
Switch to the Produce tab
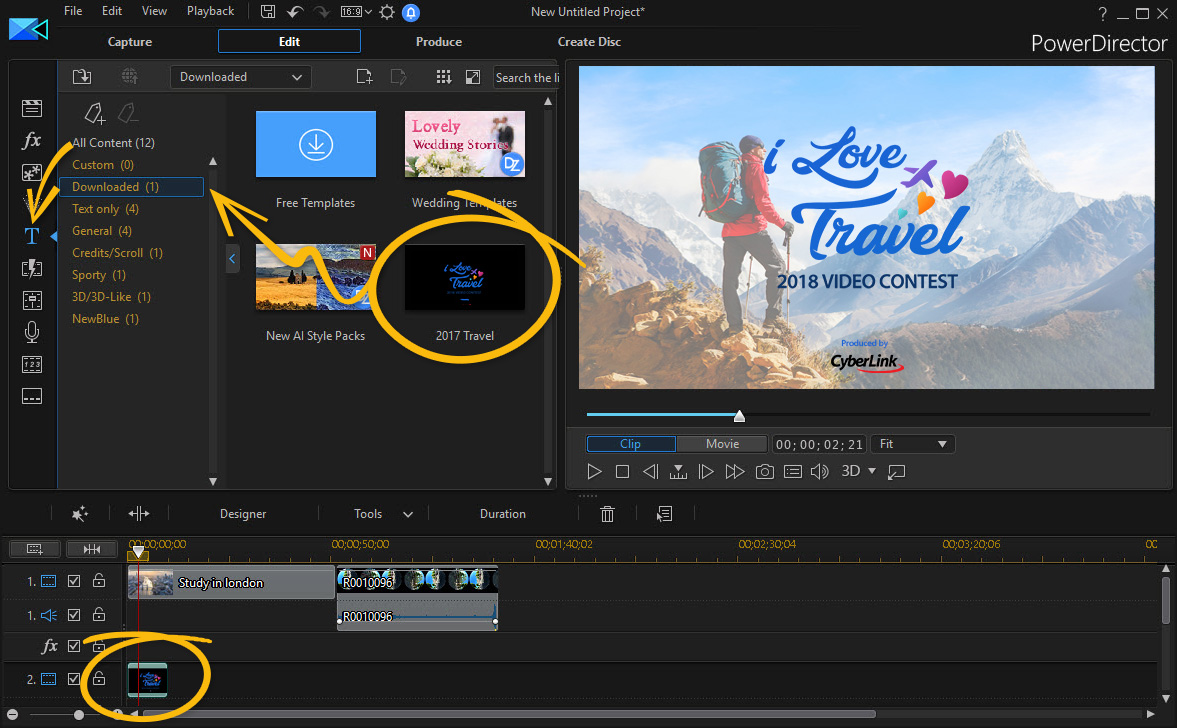439,42
